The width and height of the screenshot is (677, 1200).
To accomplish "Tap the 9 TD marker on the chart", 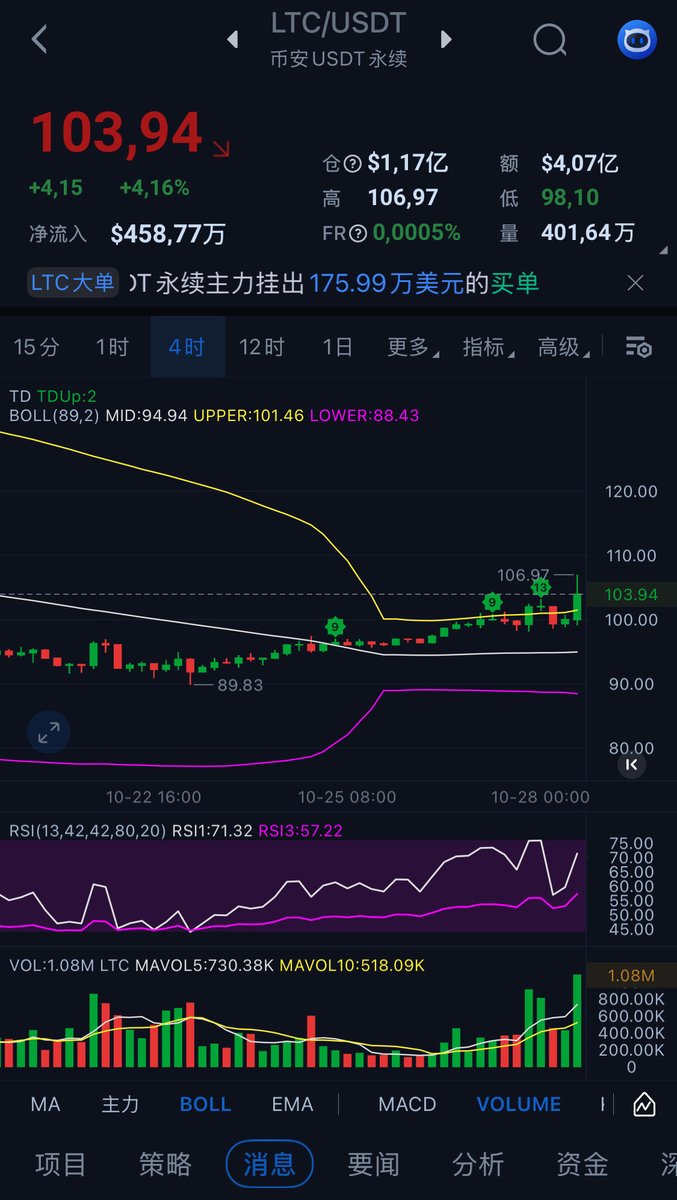I will click(336, 627).
